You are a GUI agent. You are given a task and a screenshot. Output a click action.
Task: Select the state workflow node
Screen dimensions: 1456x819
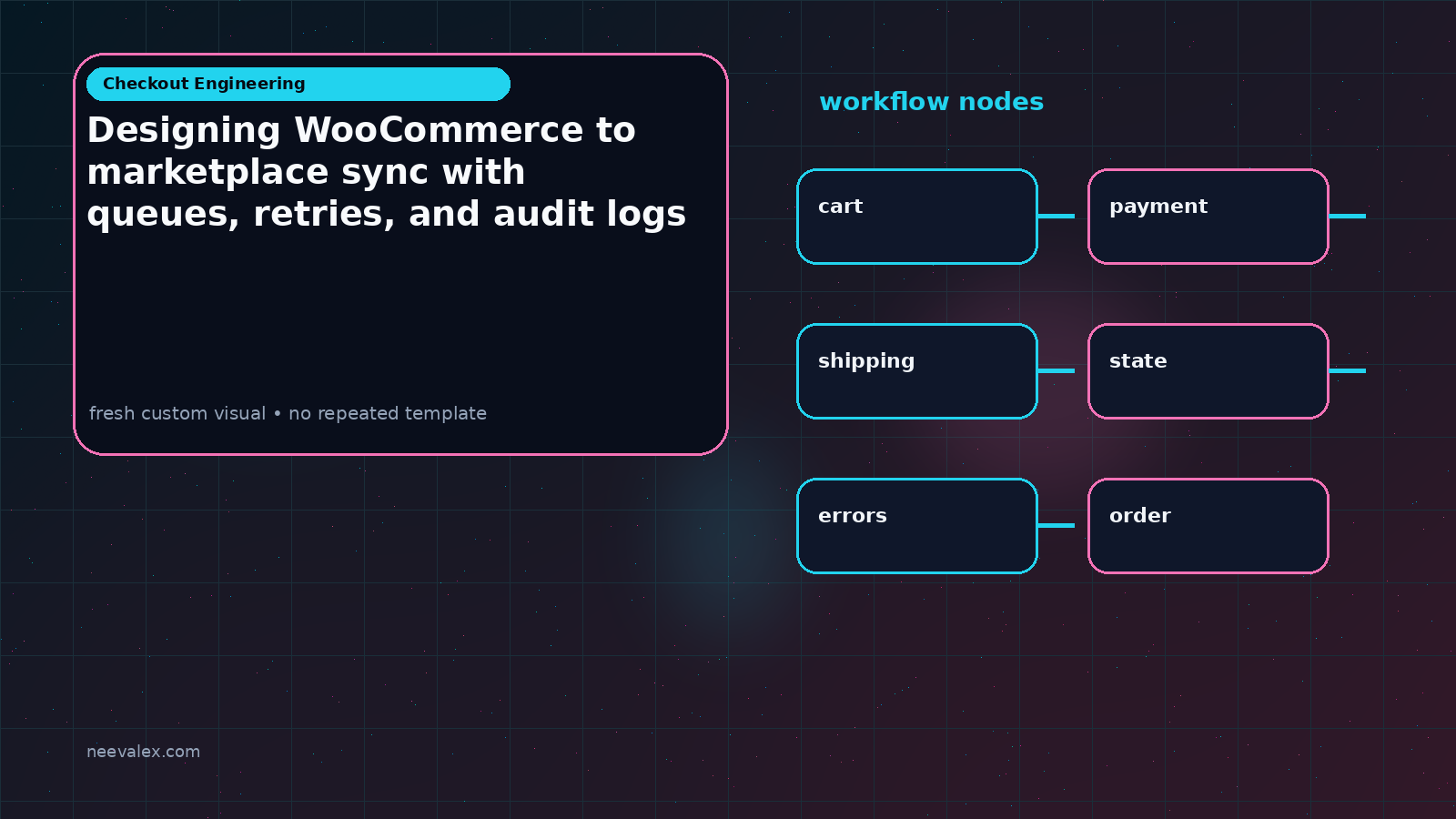click(x=1208, y=371)
